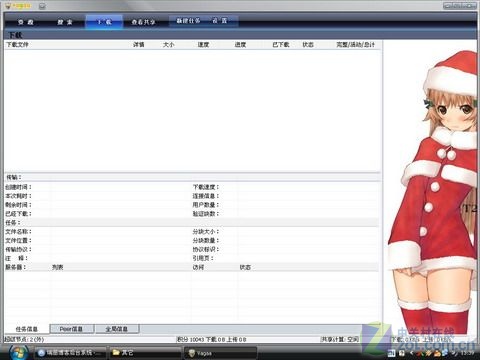Open the 其它 folder taskbar button
The width and height of the screenshot is (480, 360).
coord(145,353)
